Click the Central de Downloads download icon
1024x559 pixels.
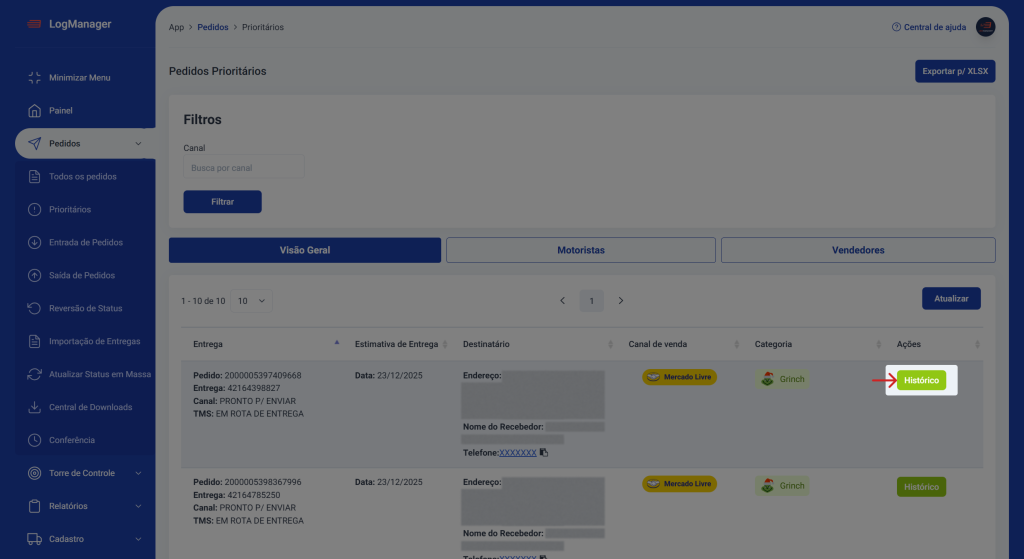coord(34,407)
